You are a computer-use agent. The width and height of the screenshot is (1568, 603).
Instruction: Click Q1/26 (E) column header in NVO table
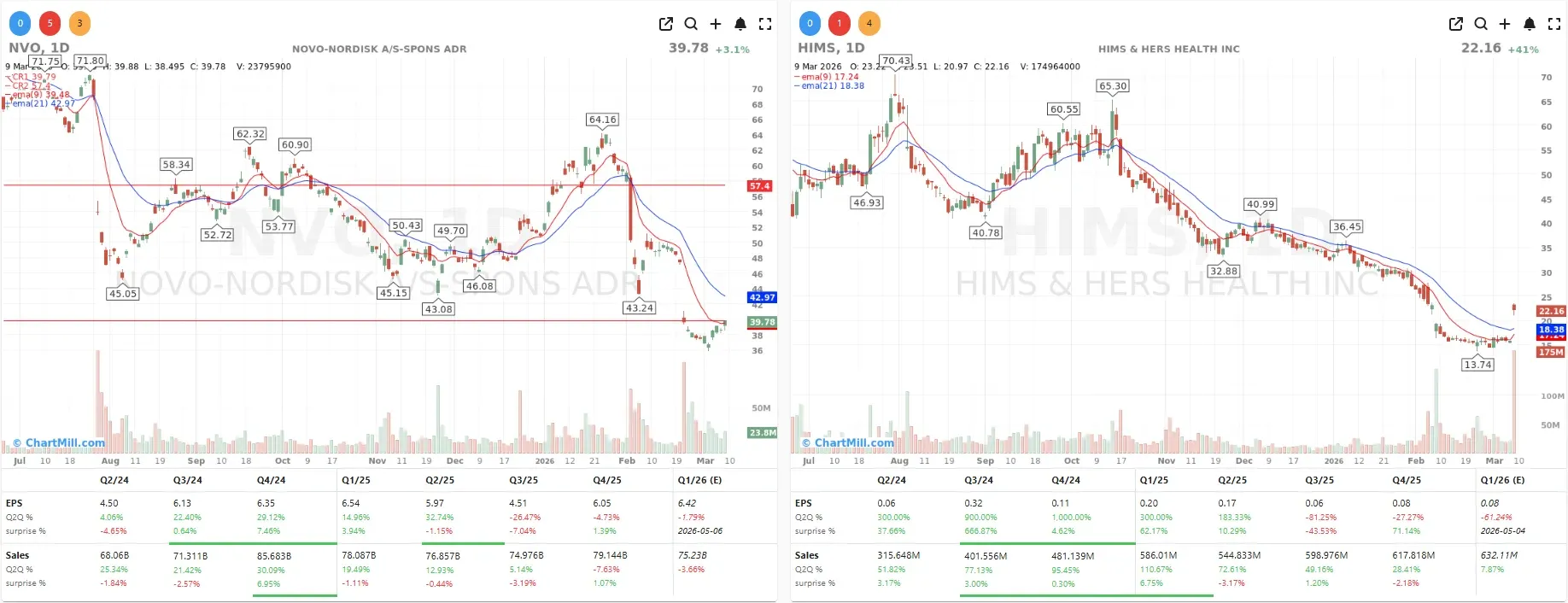pyautogui.click(x=699, y=480)
